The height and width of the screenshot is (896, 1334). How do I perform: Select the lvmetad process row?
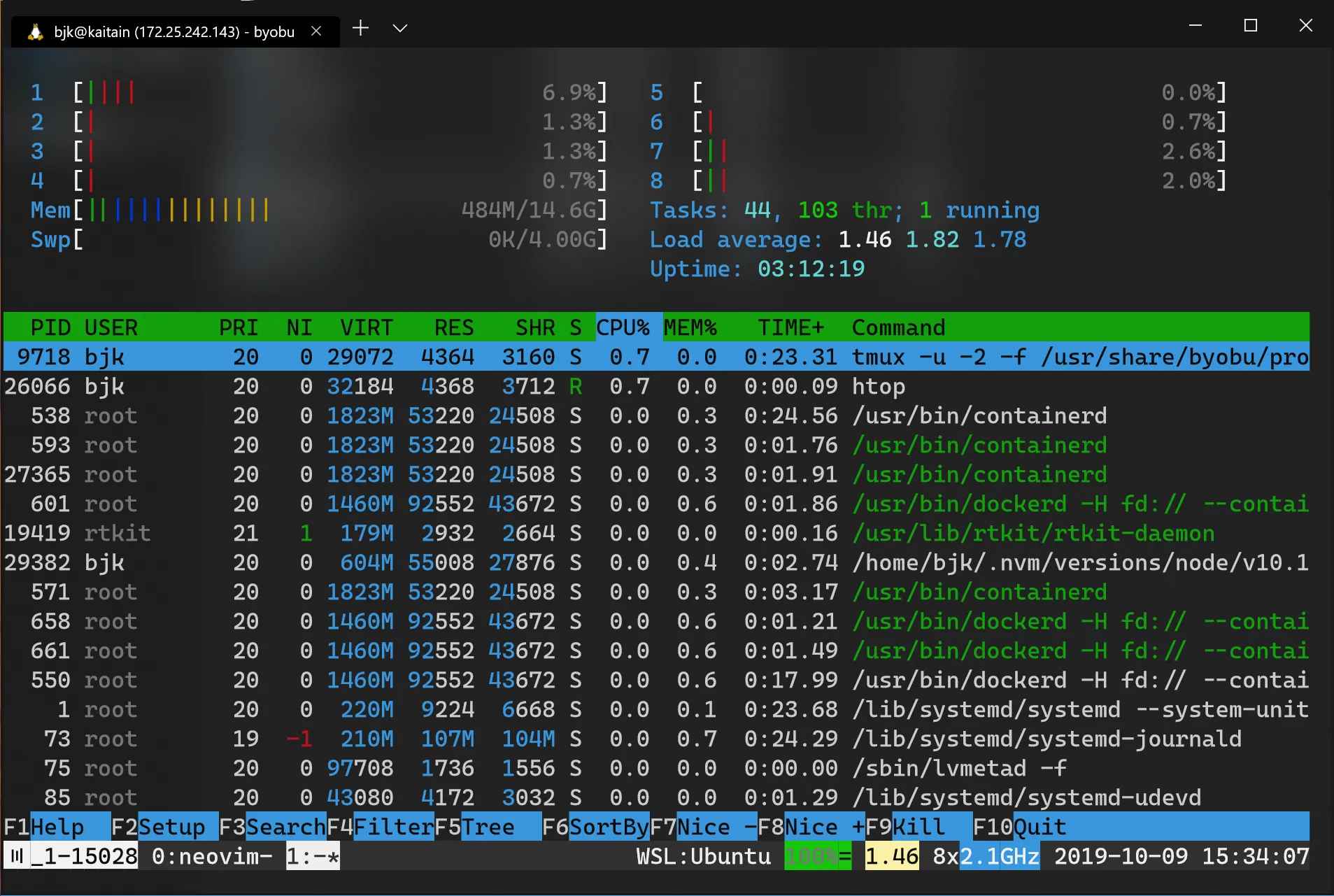tap(656, 768)
